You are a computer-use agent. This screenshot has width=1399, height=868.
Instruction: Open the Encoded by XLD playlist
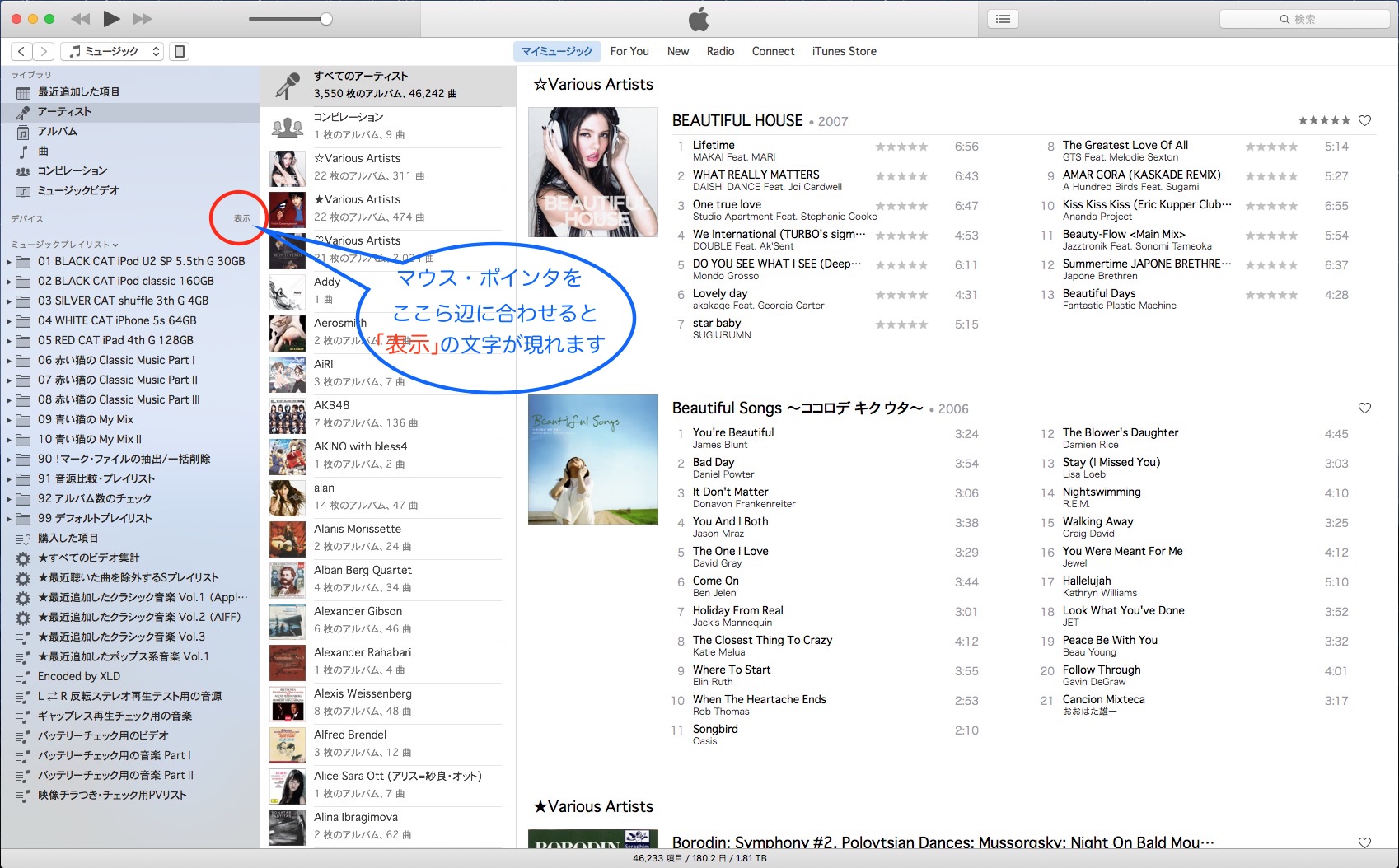pyautogui.click(x=130, y=677)
